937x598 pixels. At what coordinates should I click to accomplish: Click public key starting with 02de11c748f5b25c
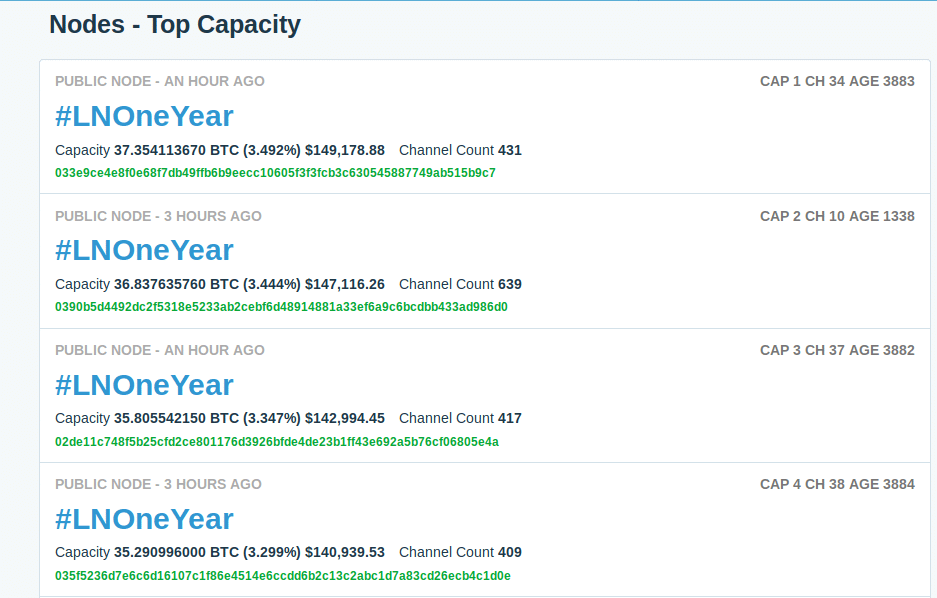coord(277,442)
